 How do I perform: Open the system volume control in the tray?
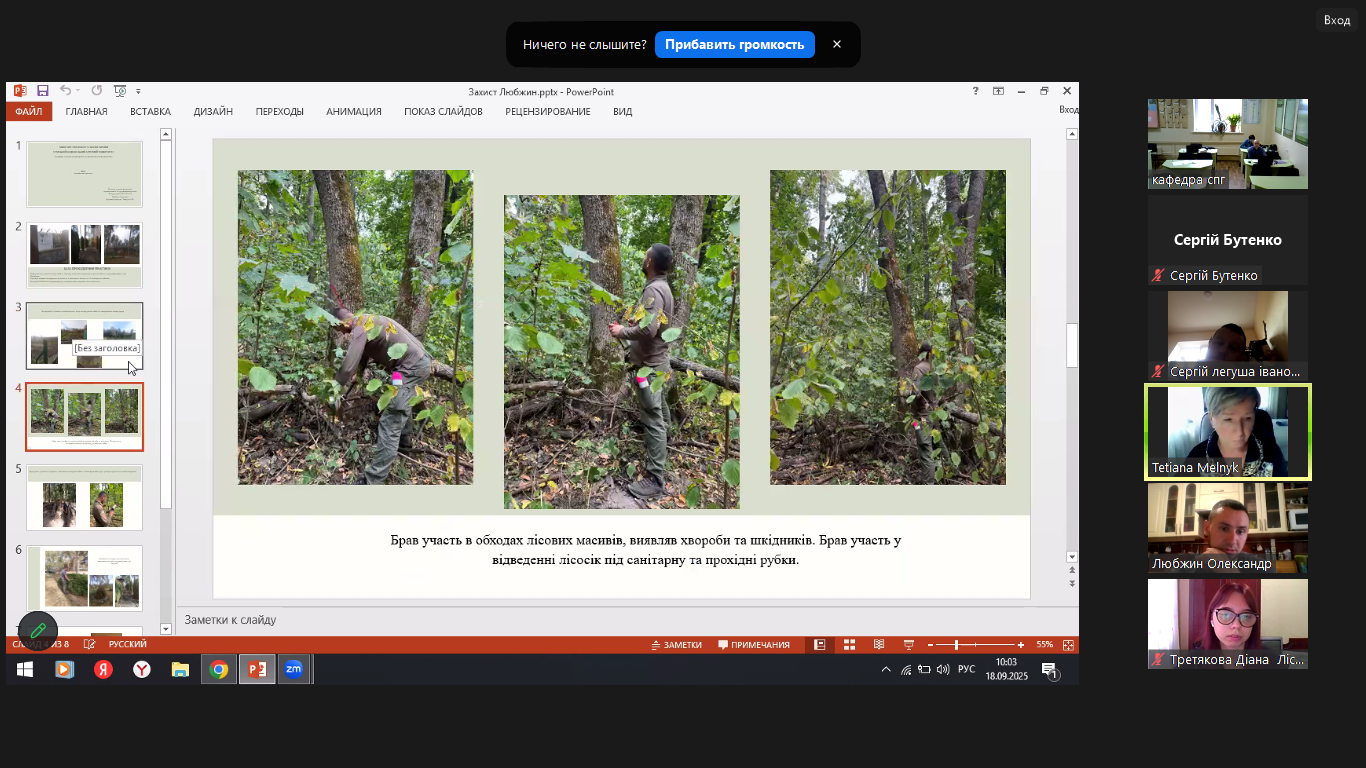943,670
